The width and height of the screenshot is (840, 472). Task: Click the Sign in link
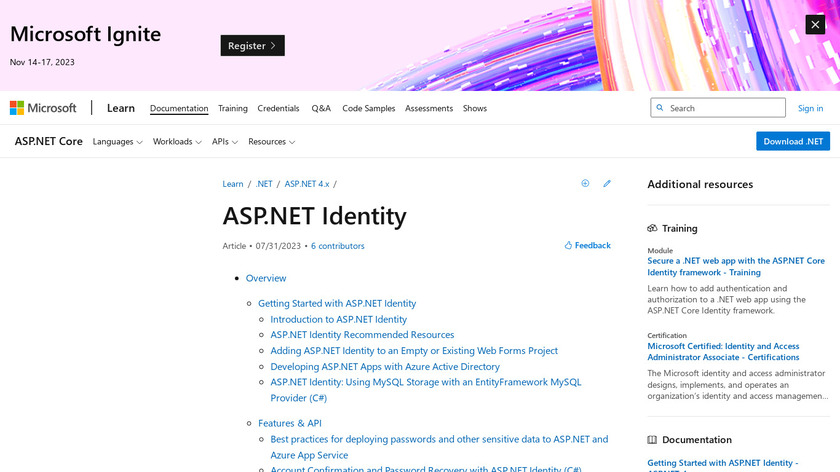810,108
